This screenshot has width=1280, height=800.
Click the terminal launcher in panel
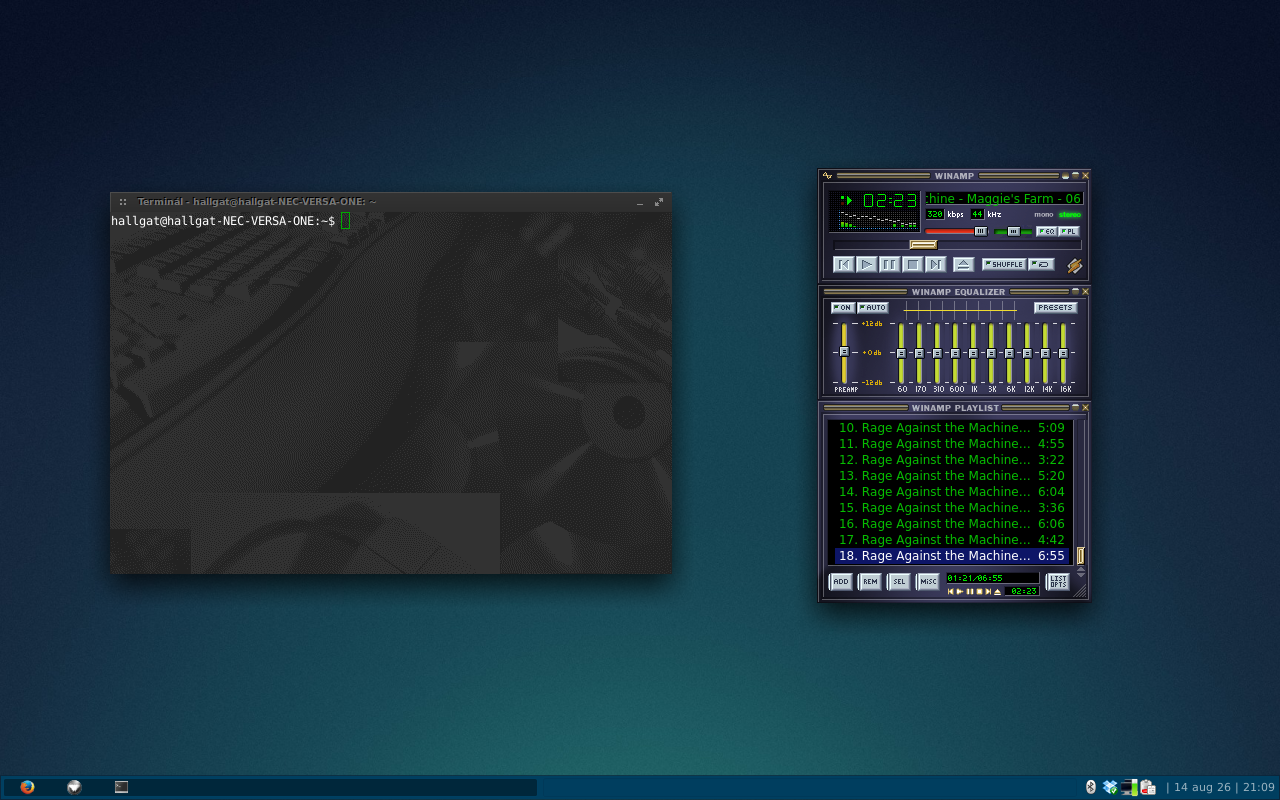121,787
